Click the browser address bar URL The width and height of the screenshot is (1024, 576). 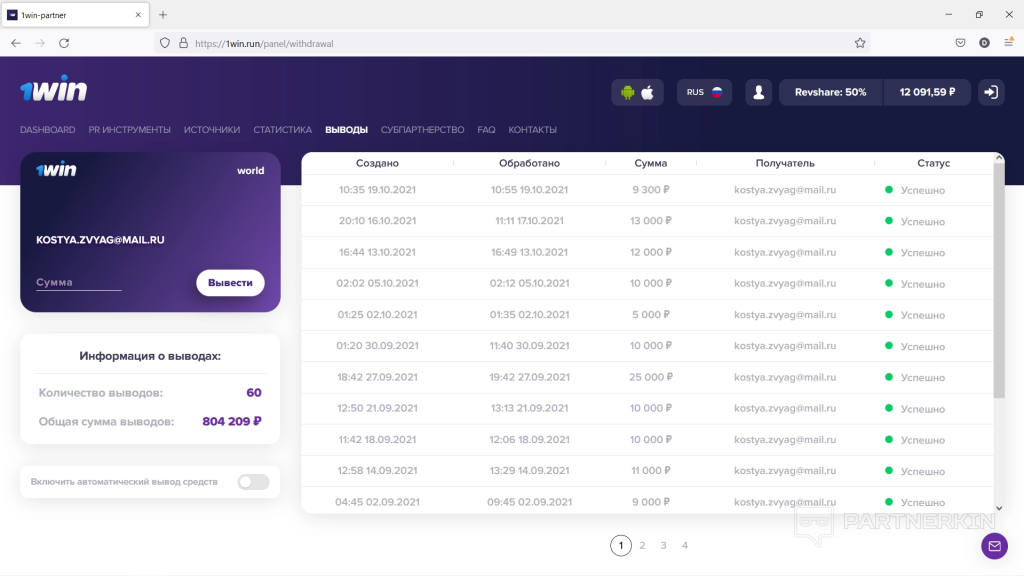tap(264, 44)
